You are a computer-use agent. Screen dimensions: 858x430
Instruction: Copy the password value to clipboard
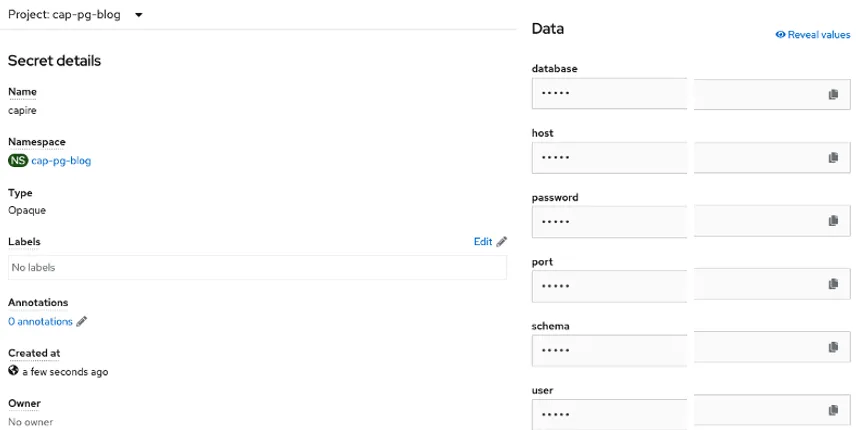click(832, 221)
